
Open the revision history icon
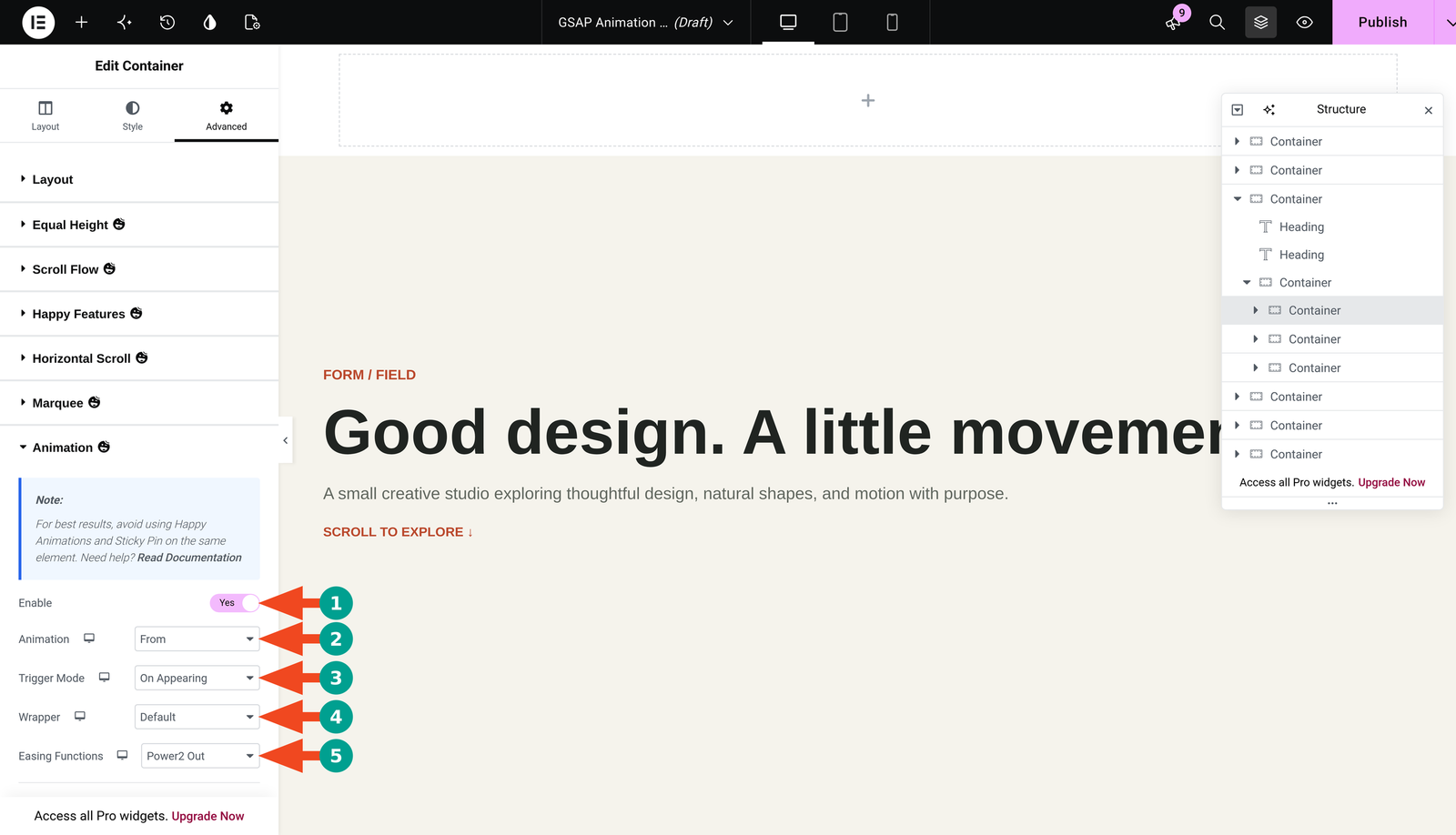pyautogui.click(x=167, y=22)
